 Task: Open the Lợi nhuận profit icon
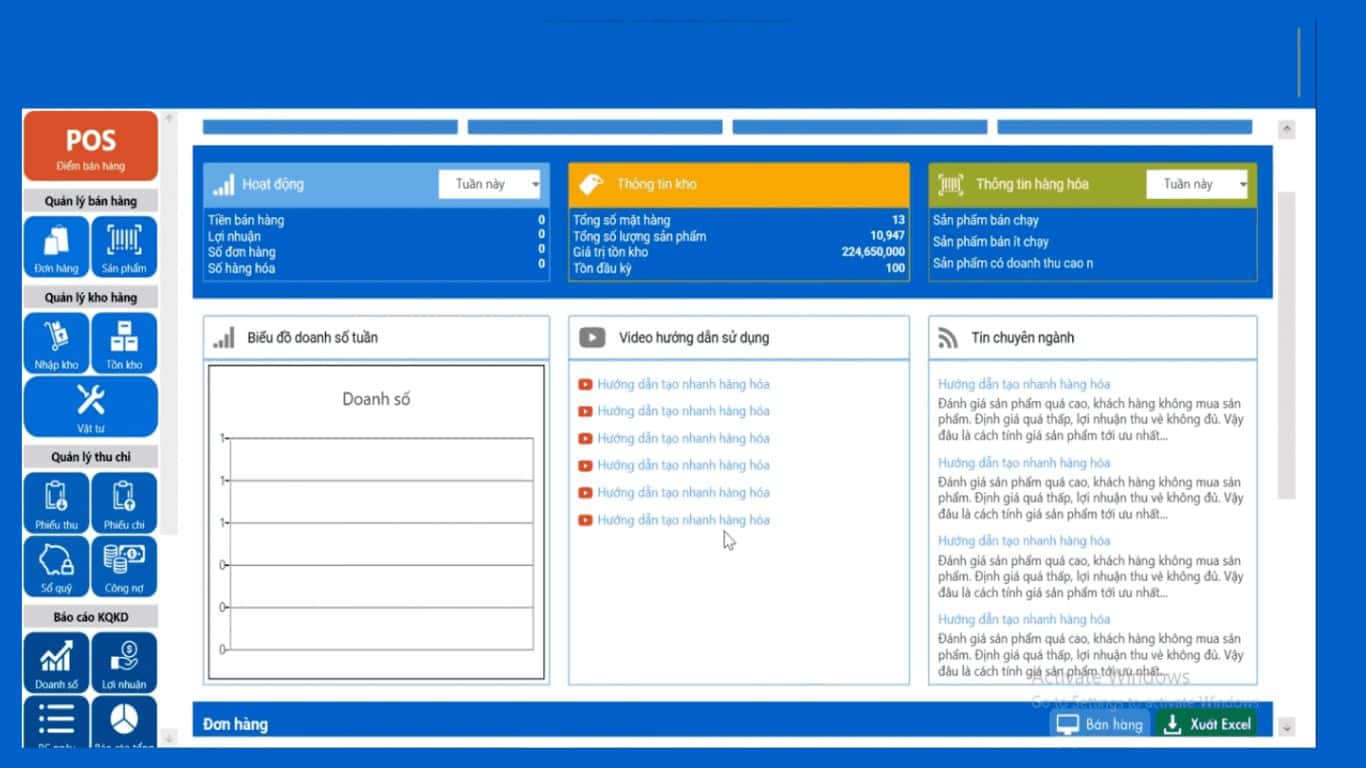(x=124, y=662)
